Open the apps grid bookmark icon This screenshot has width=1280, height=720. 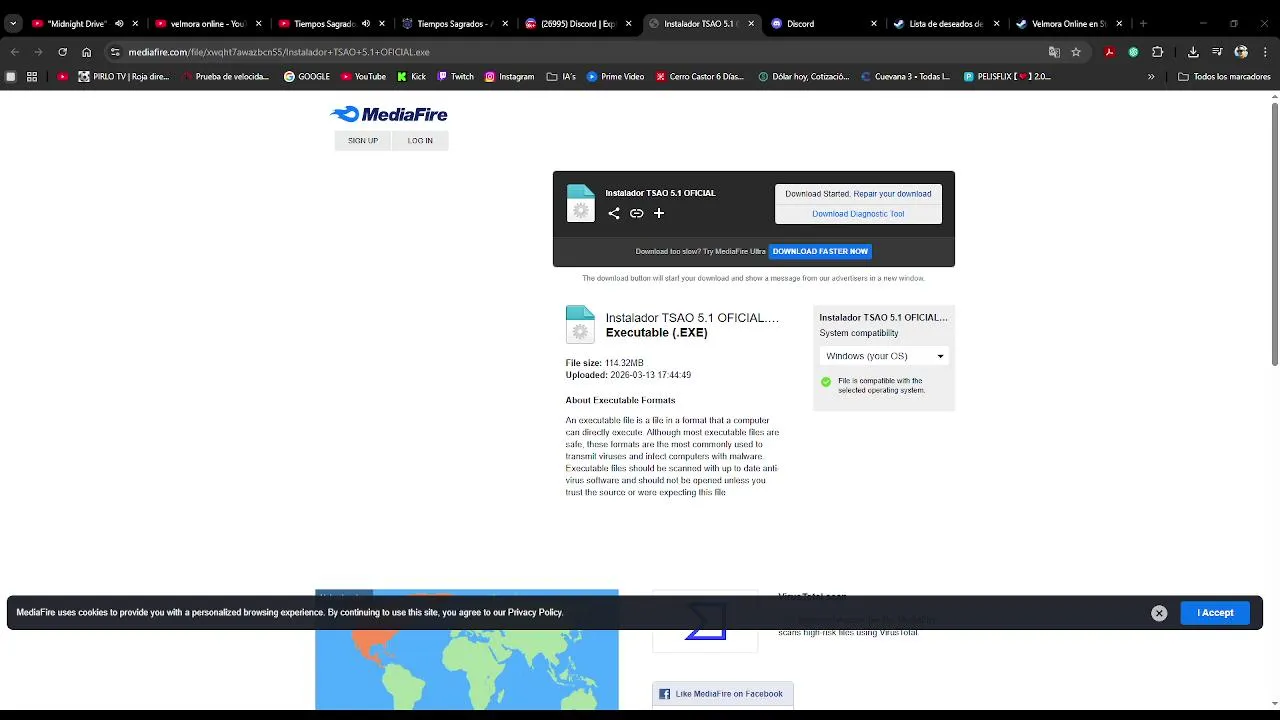tap(32, 76)
